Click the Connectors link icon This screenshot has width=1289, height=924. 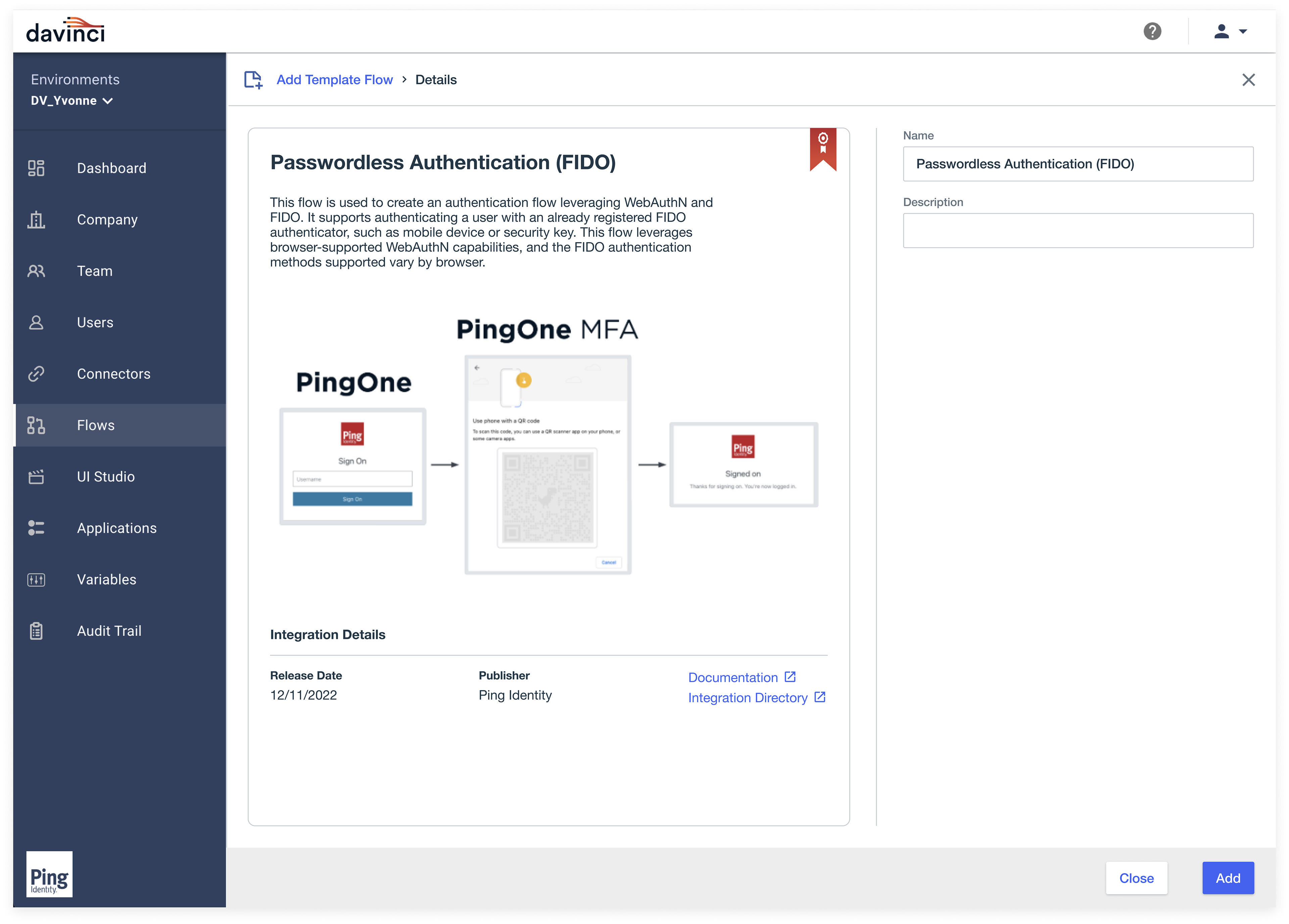click(36, 374)
